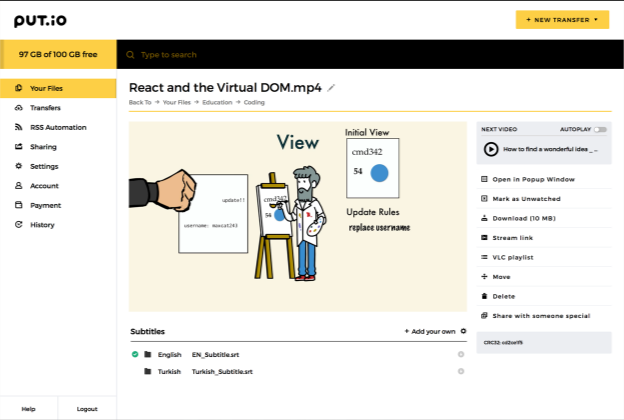
Task: Select the English subtitle checkmark
Action: click(x=135, y=354)
